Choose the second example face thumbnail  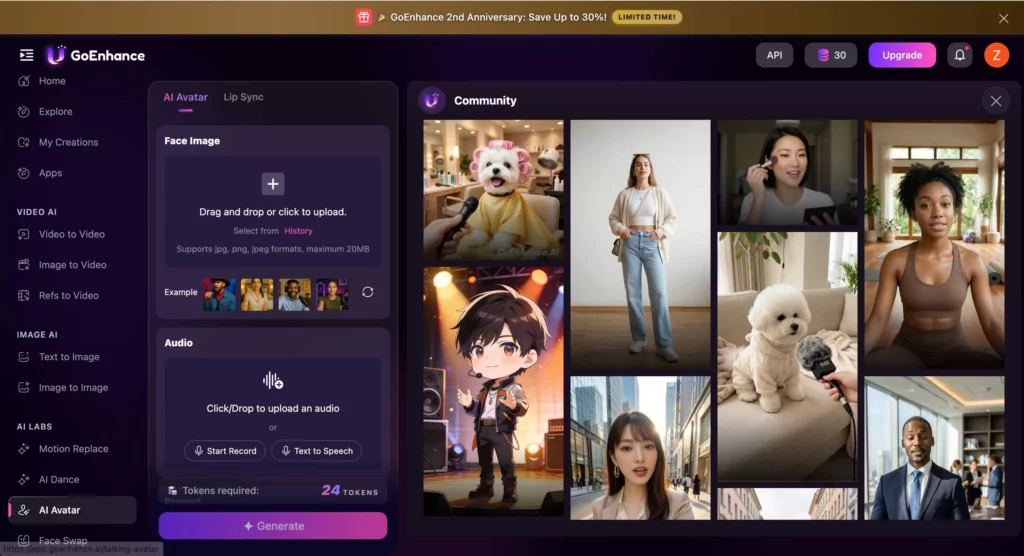click(x=257, y=294)
